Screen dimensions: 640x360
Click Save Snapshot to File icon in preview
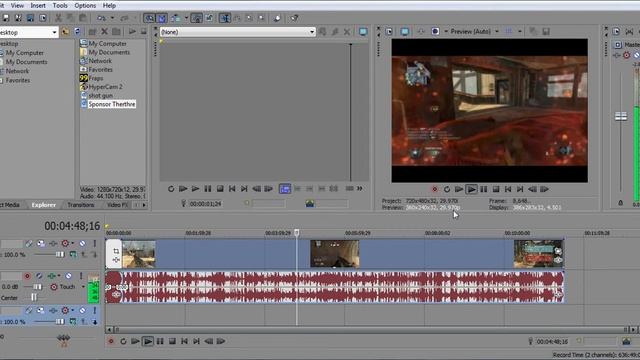pyautogui.click(x=546, y=31)
